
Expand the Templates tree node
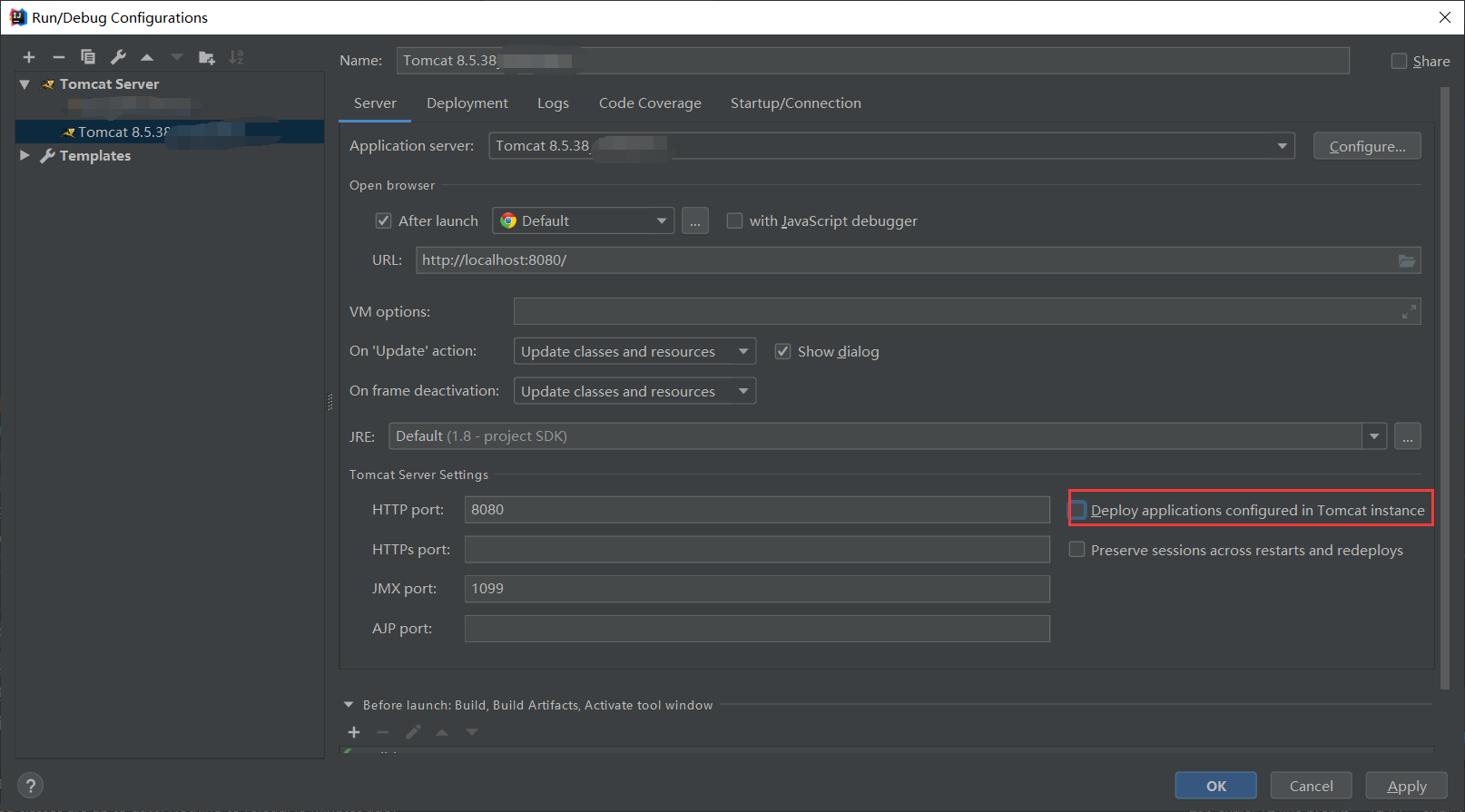point(25,156)
